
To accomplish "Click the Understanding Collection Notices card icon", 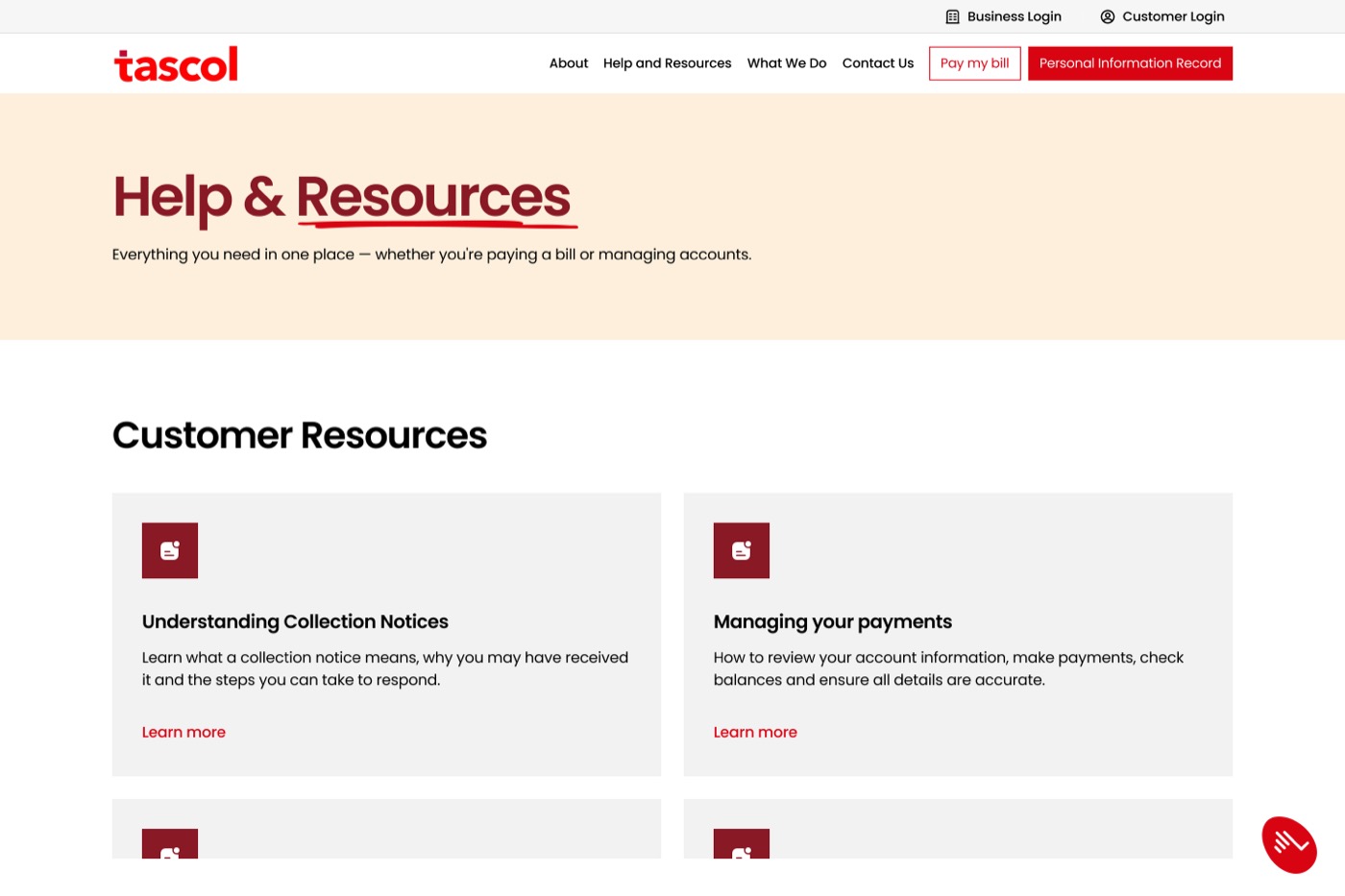I will click(169, 549).
